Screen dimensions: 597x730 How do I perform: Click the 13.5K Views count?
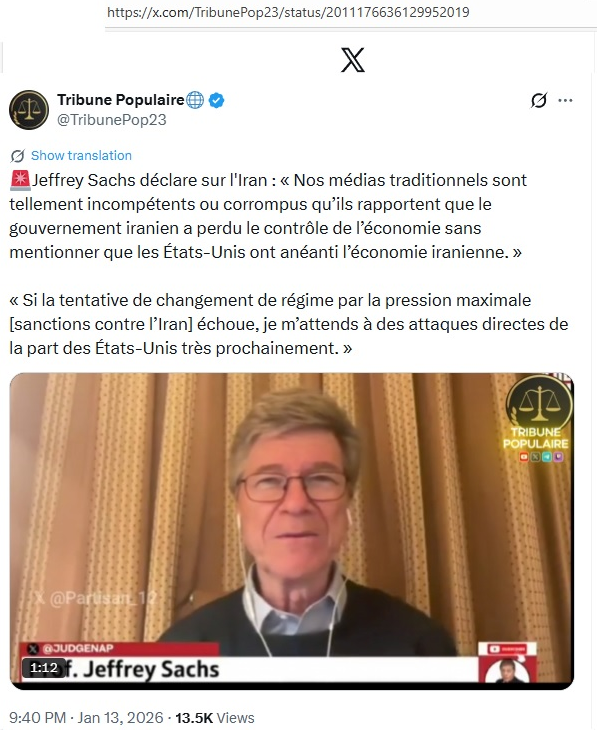coord(215,717)
